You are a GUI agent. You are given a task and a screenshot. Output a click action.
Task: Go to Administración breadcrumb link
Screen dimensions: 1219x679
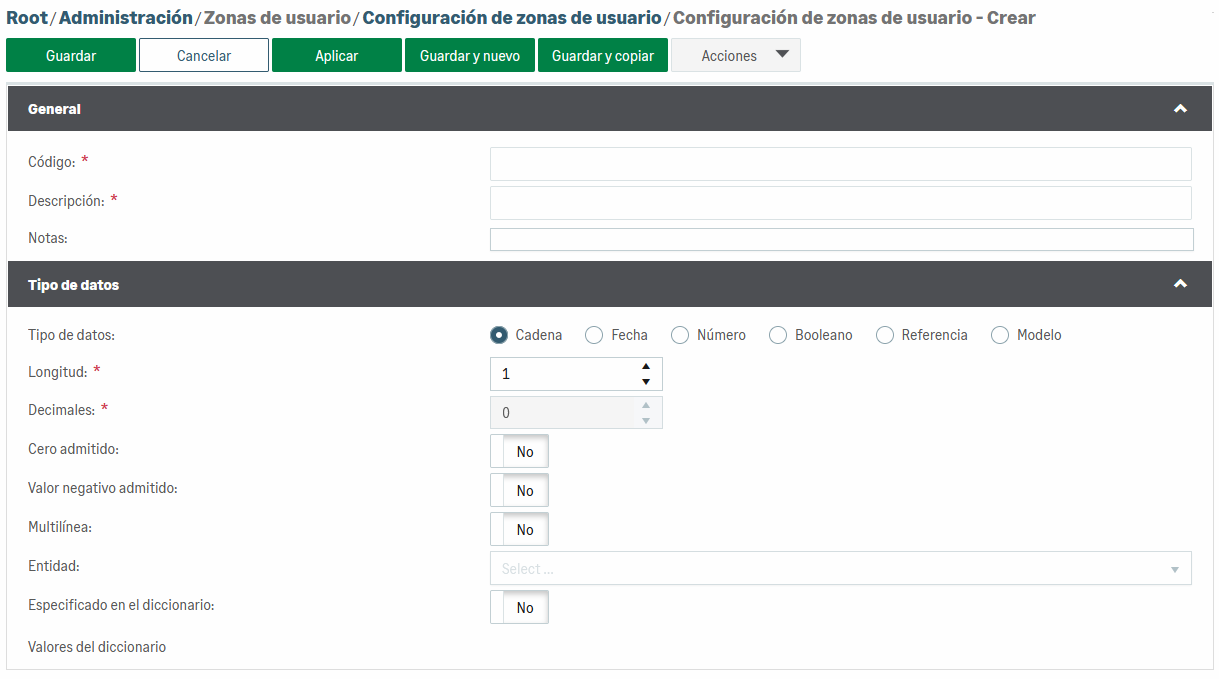[x=126, y=18]
